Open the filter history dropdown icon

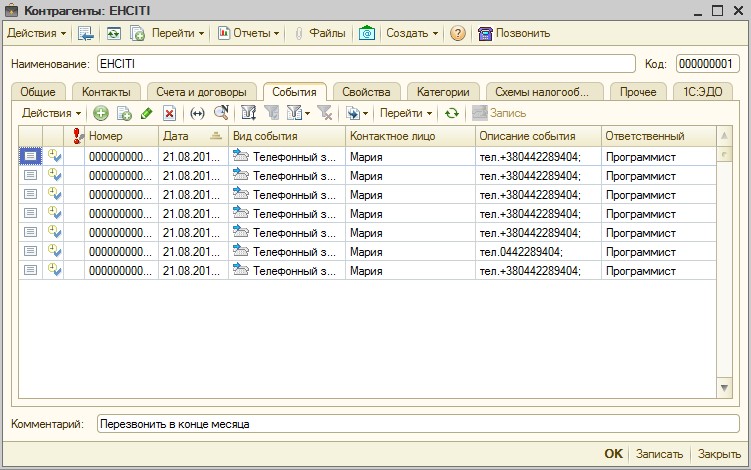pyautogui.click(x=298, y=113)
